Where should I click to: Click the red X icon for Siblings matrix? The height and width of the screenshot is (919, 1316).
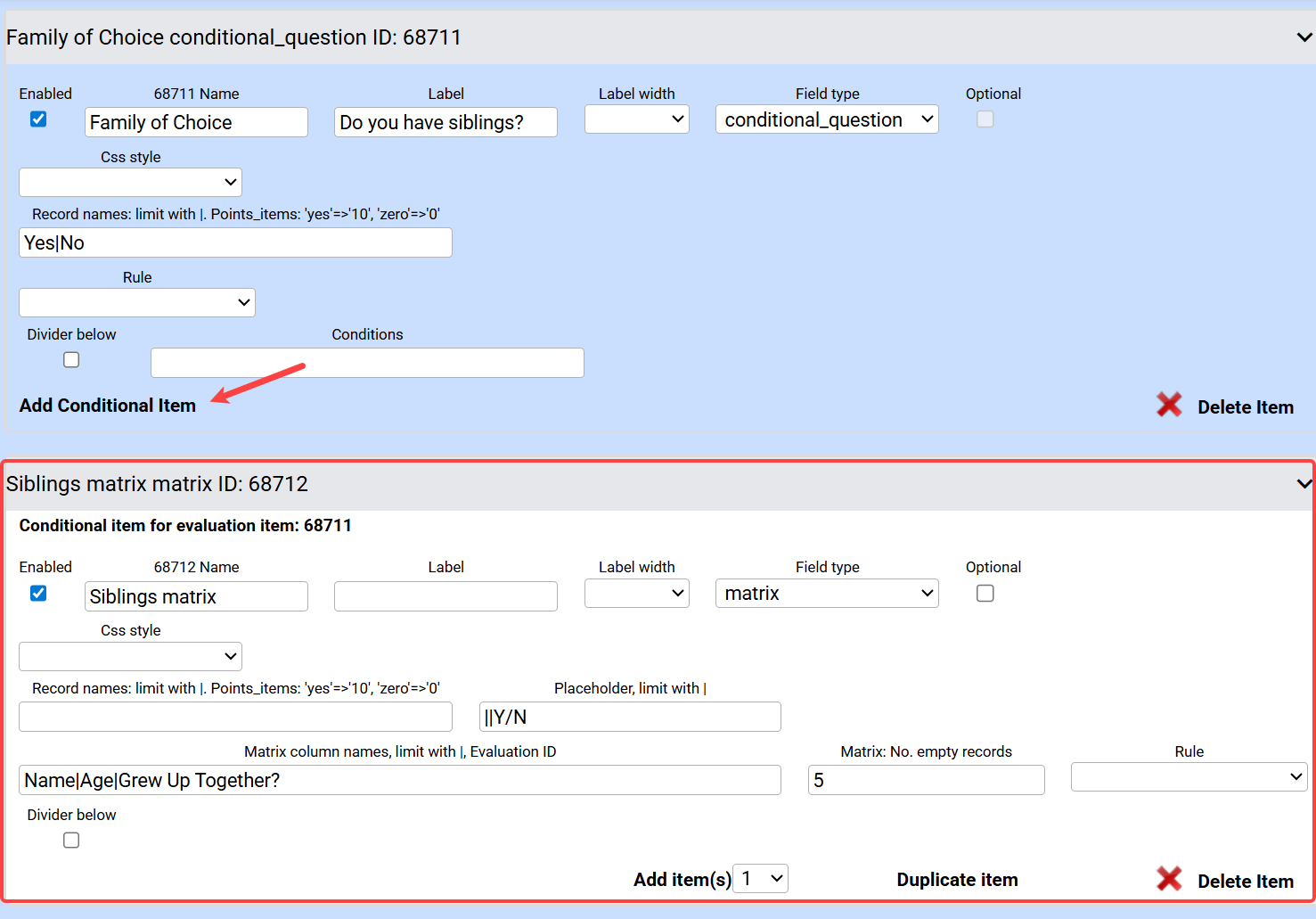(1168, 880)
